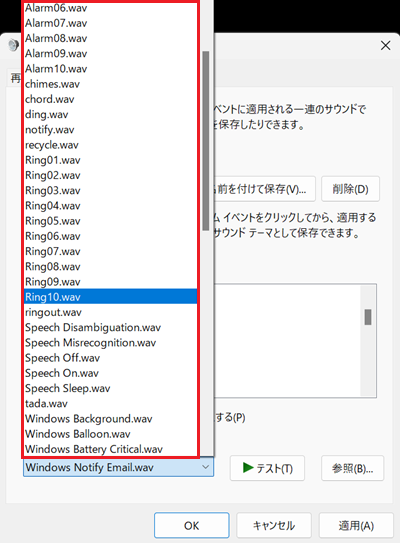400x543 pixels.
Task: Choose recycle.wav from the list
Action: [111, 145]
